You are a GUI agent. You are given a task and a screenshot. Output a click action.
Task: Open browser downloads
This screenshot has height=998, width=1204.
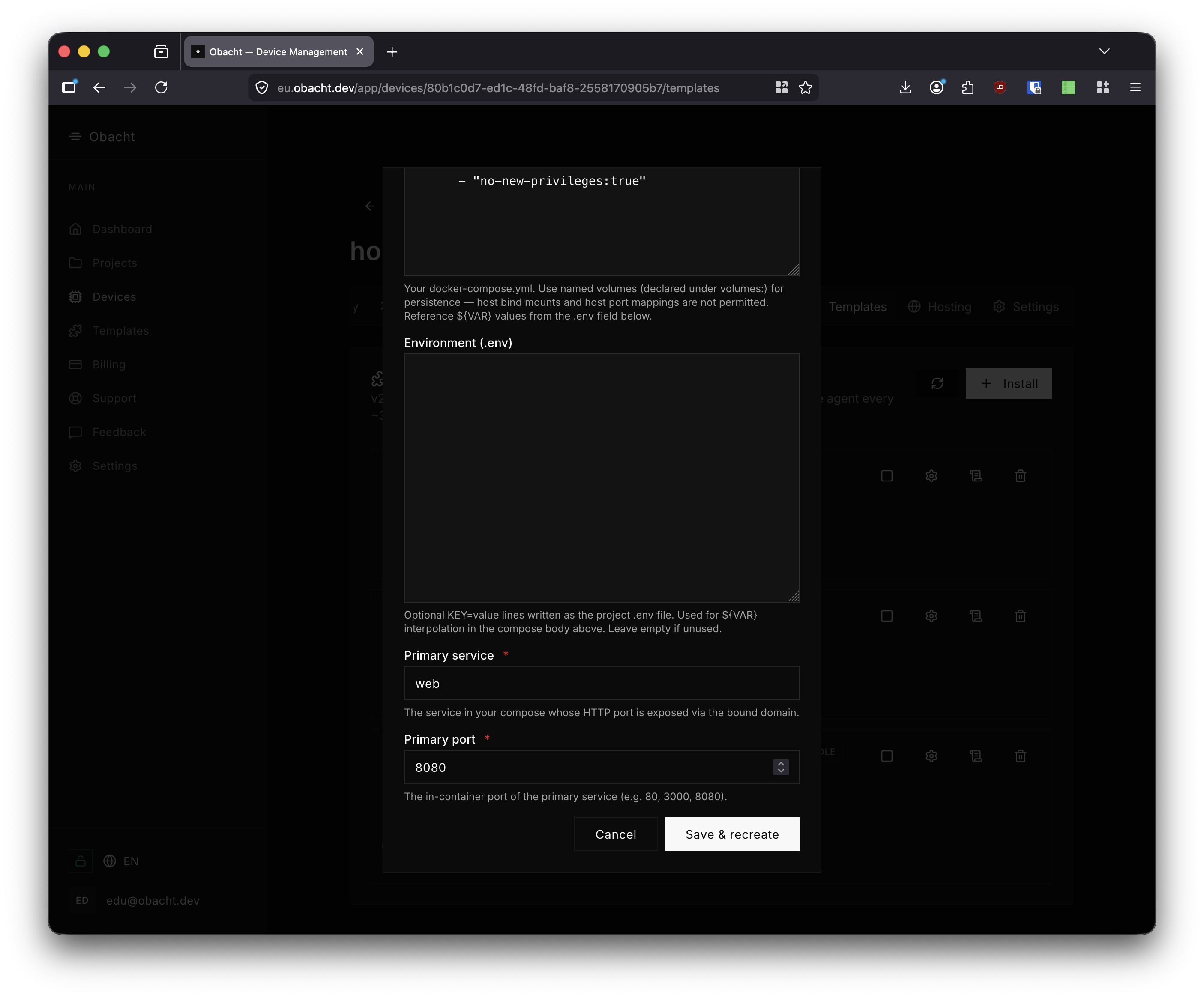(x=905, y=87)
